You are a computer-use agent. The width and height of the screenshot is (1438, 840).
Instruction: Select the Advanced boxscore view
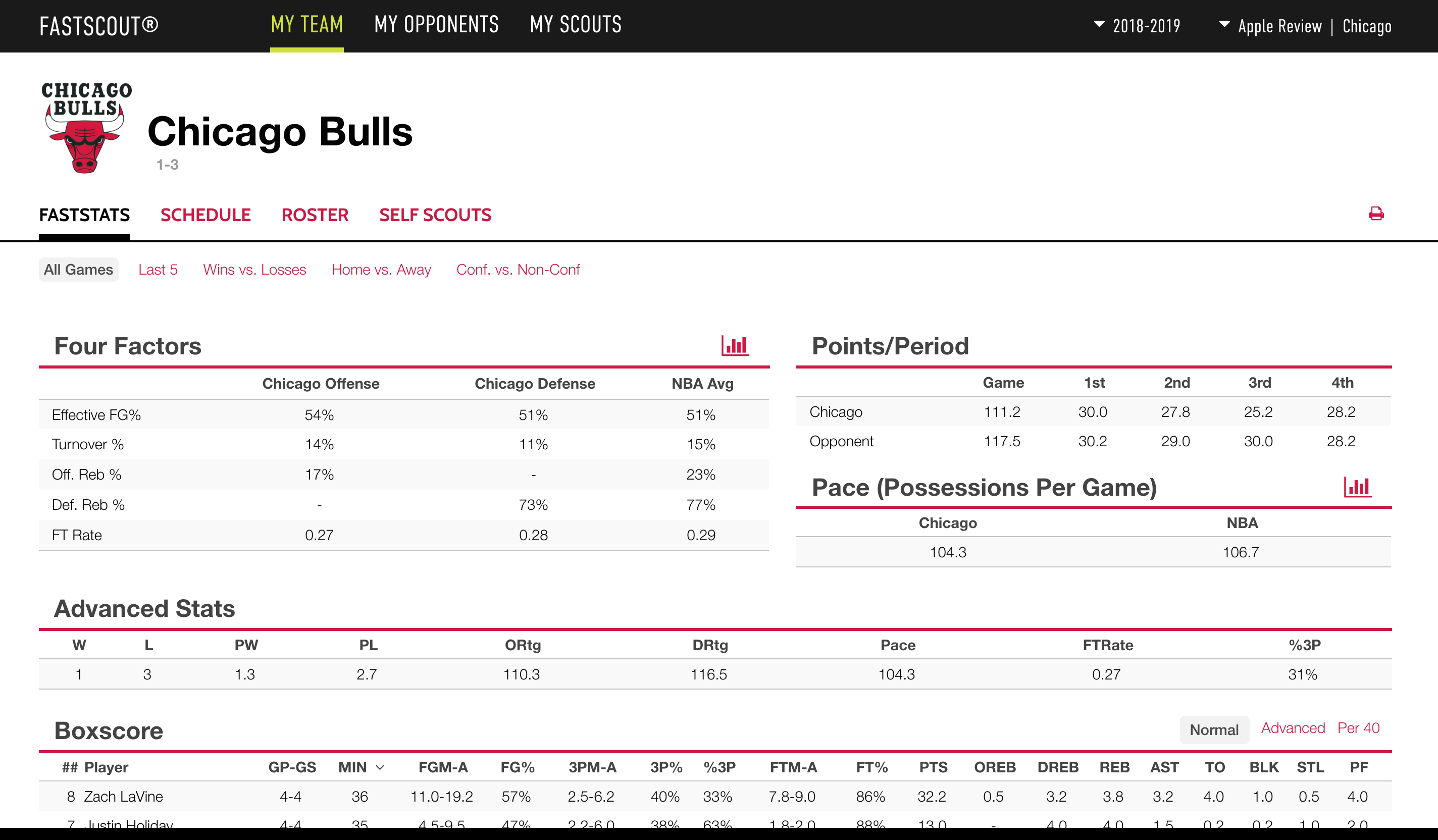[x=1290, y=727]
